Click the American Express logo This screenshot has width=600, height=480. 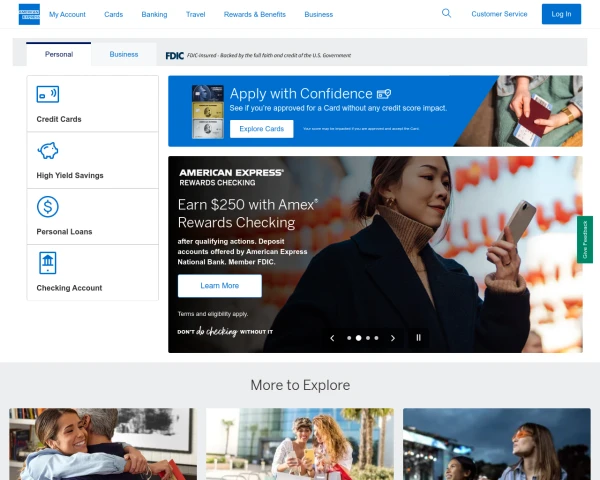pos(29,14)
